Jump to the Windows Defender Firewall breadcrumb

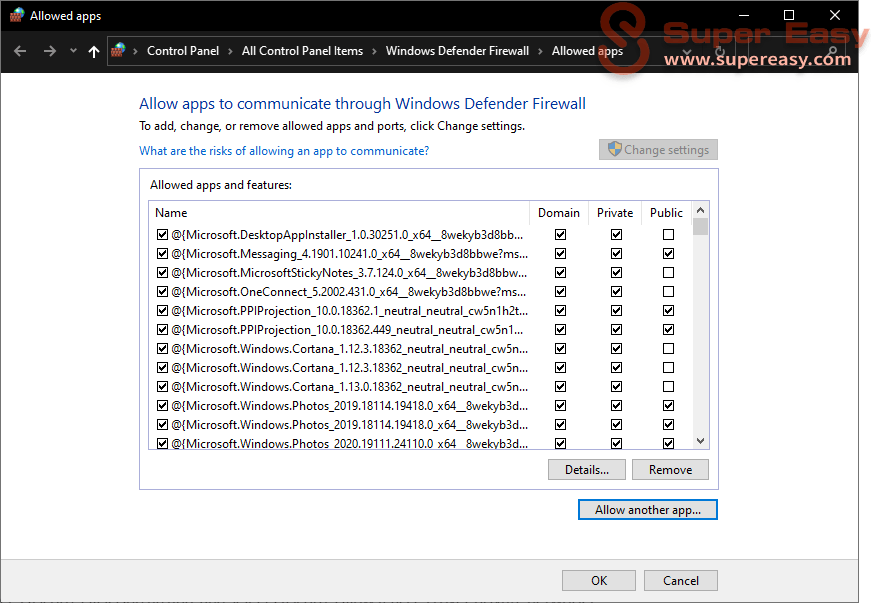click(x=457, y=51)
